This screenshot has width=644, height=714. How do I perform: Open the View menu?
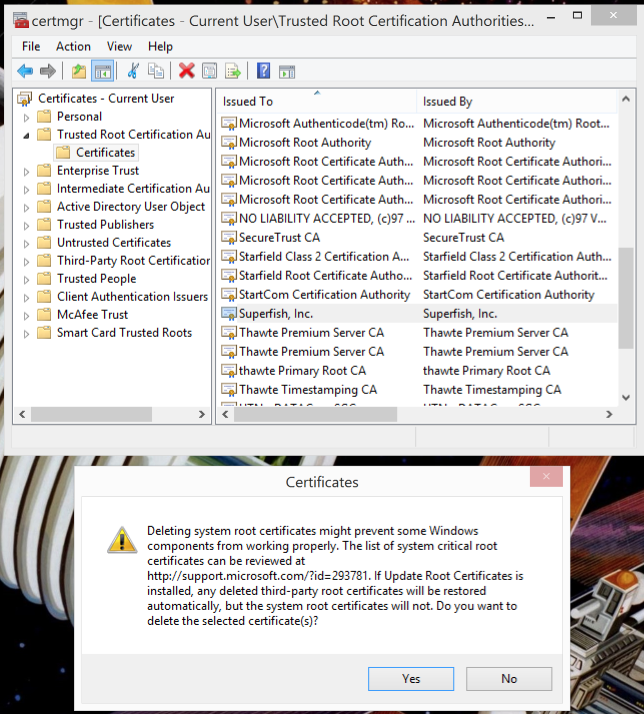click(119, 46)
